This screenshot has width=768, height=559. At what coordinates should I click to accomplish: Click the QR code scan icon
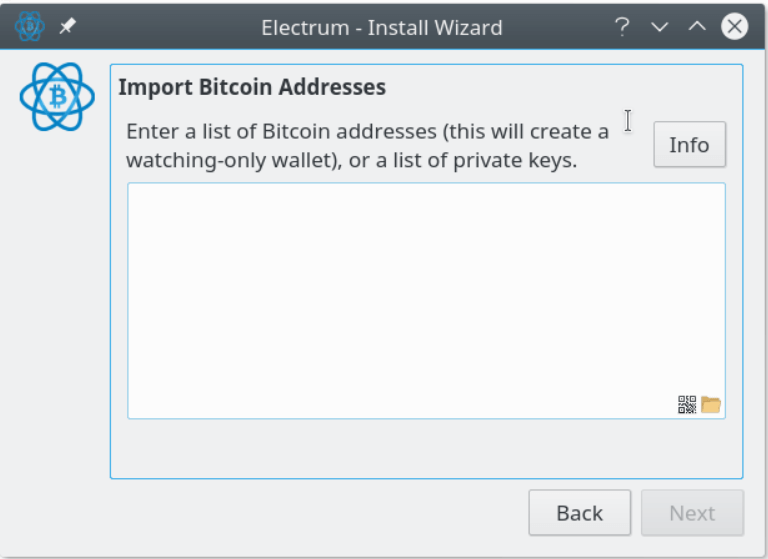click(x=687, y=405)
